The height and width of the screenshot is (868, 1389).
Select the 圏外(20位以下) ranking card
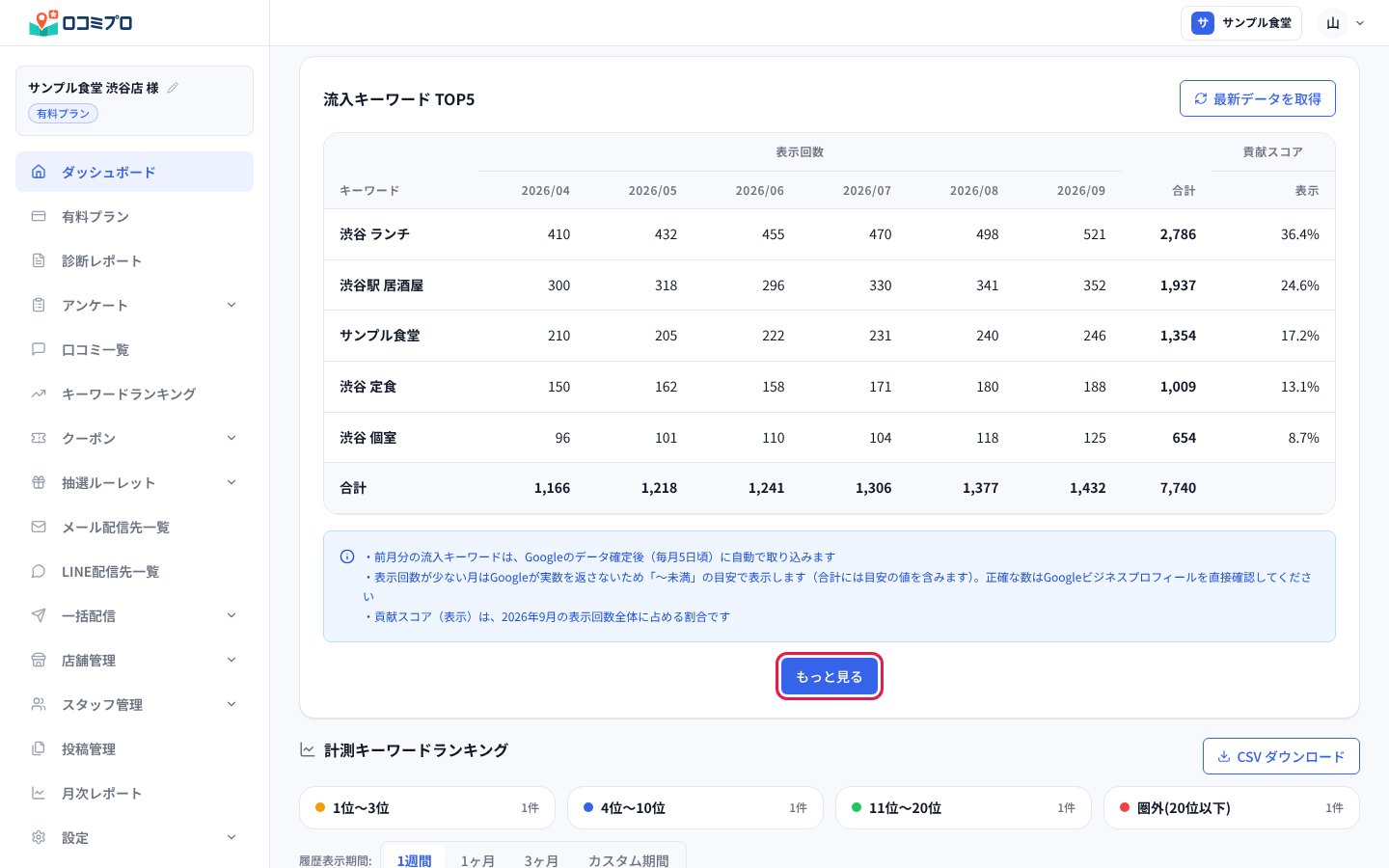[1232, 807]
